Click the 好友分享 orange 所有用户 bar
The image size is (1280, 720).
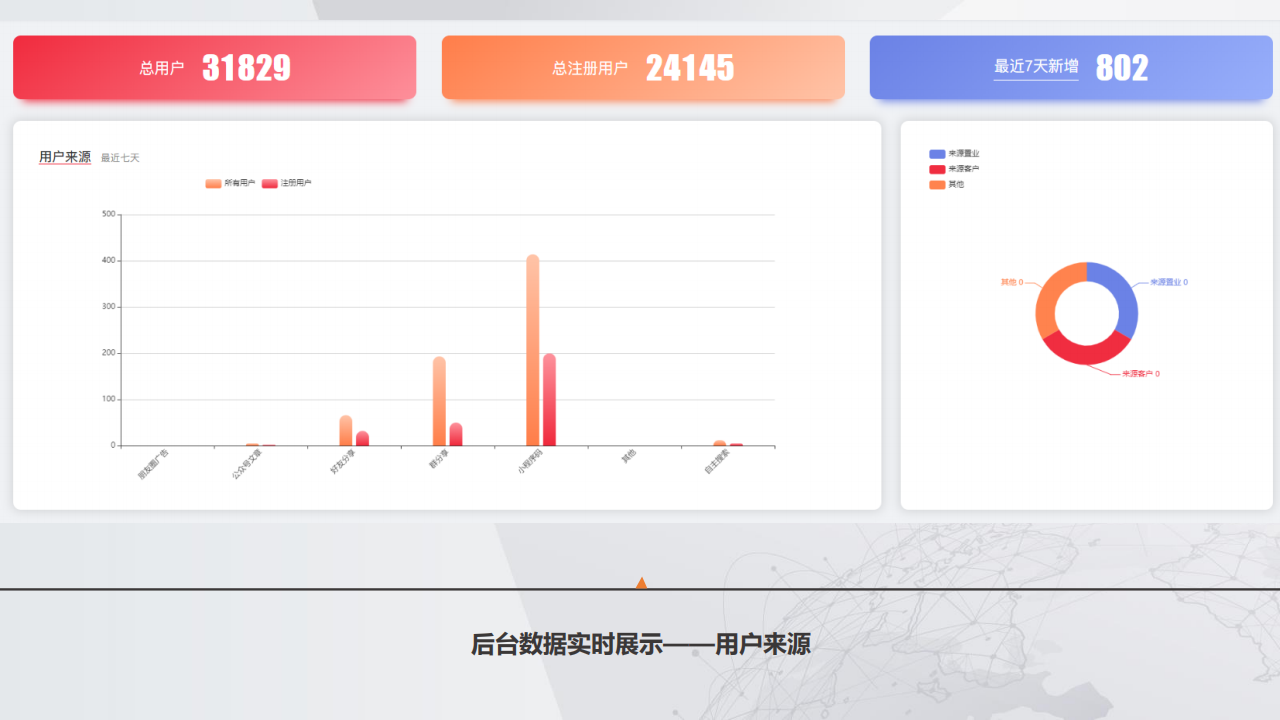[x=346, y=431]
